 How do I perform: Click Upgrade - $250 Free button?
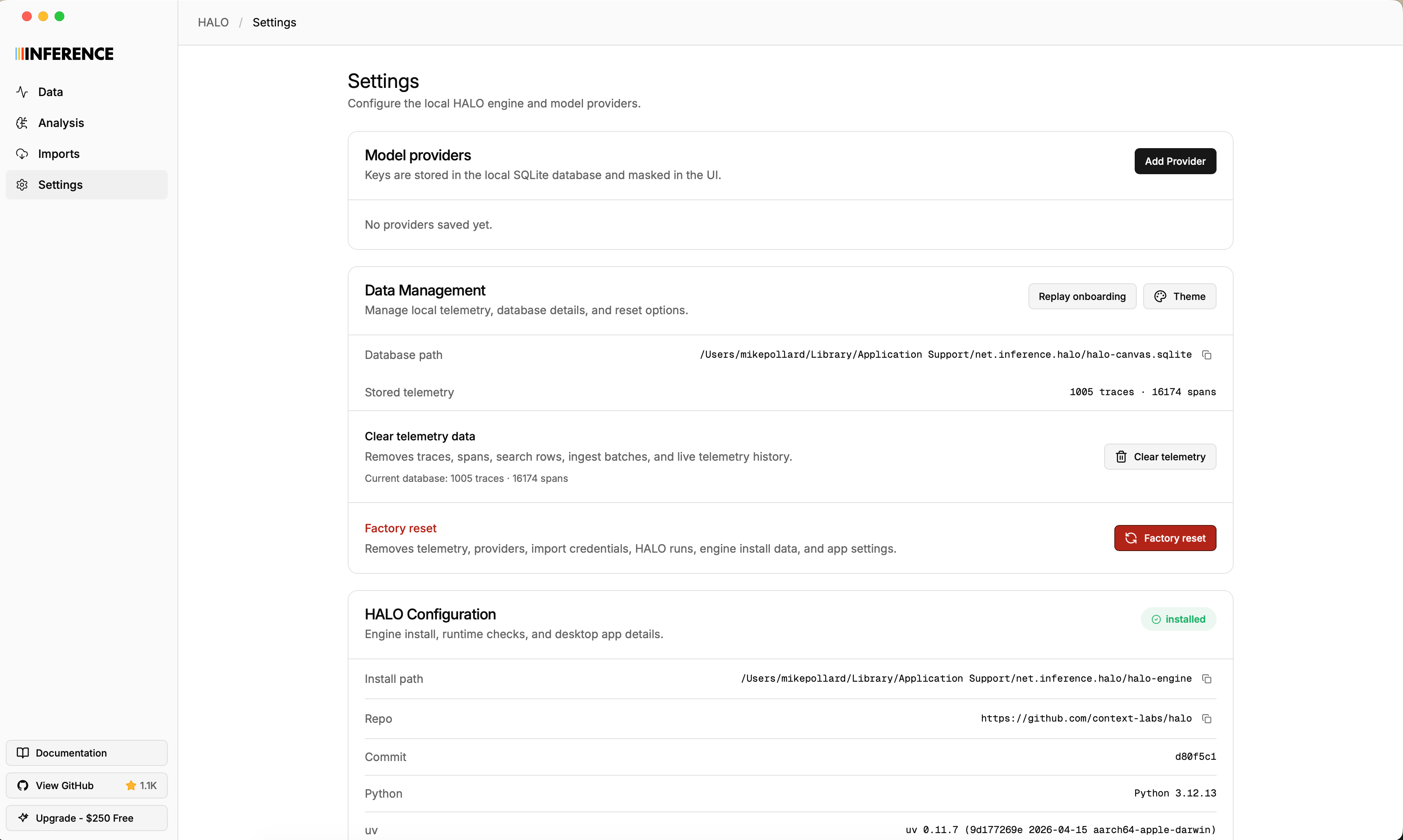point(87,818)
